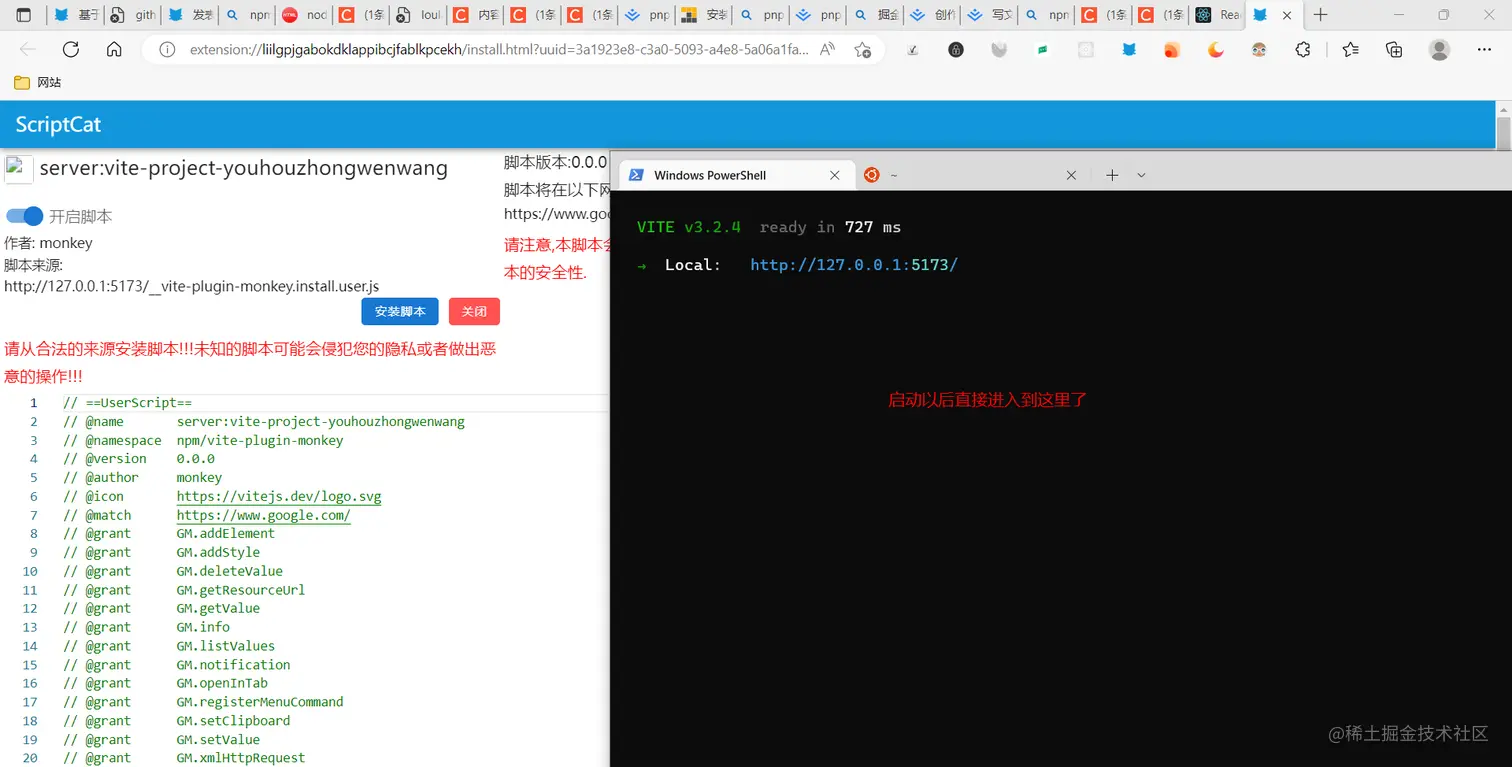1512x767 pixels.
Task: Open the 网站 favorites folder
Action: click(x=37, y=82)
